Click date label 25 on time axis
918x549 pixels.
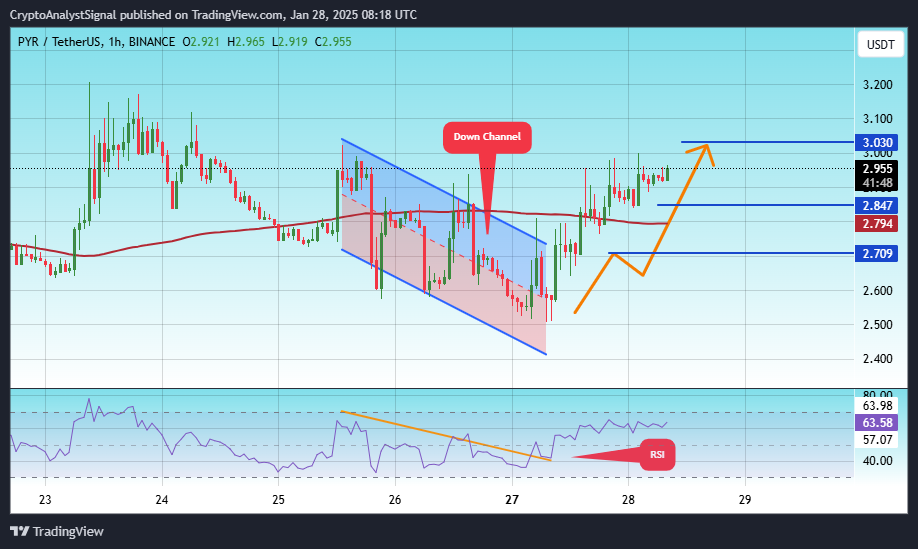pyautogui.click(x=278, y=500)
